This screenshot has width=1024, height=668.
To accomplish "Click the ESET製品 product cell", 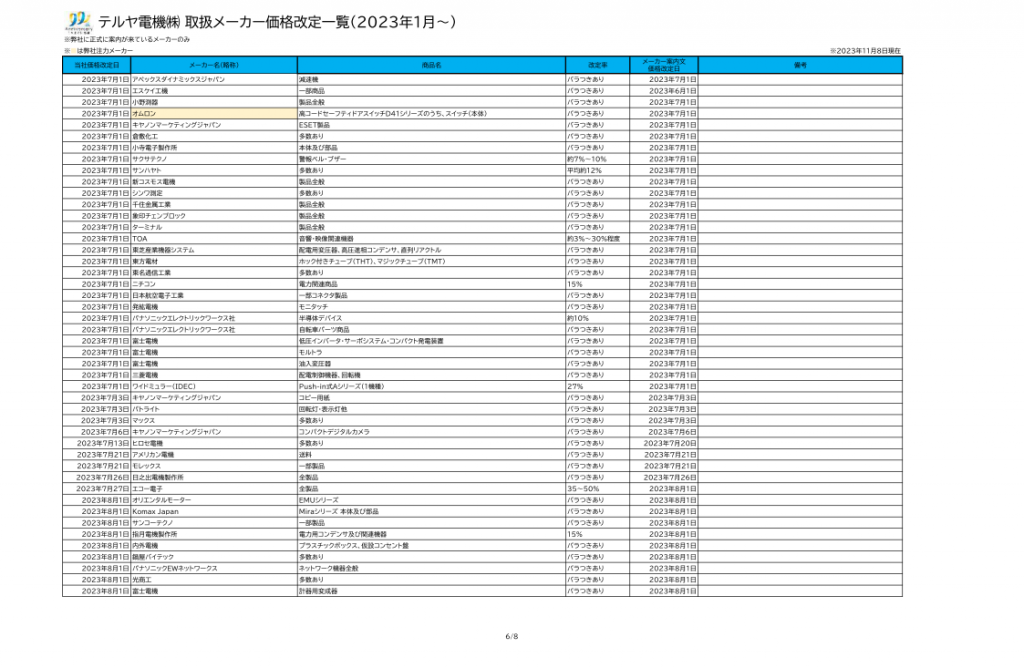I will point(431,125).
